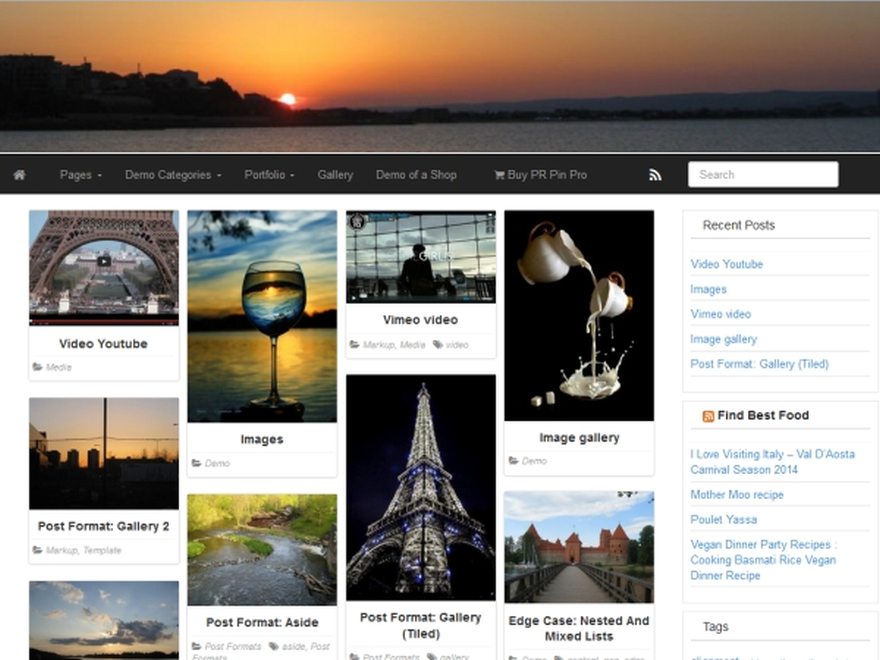This screenshot has height=660, width=880.
Task: Click the folder icon under Post Format: Gallery 2
Action: click(38, 550)
